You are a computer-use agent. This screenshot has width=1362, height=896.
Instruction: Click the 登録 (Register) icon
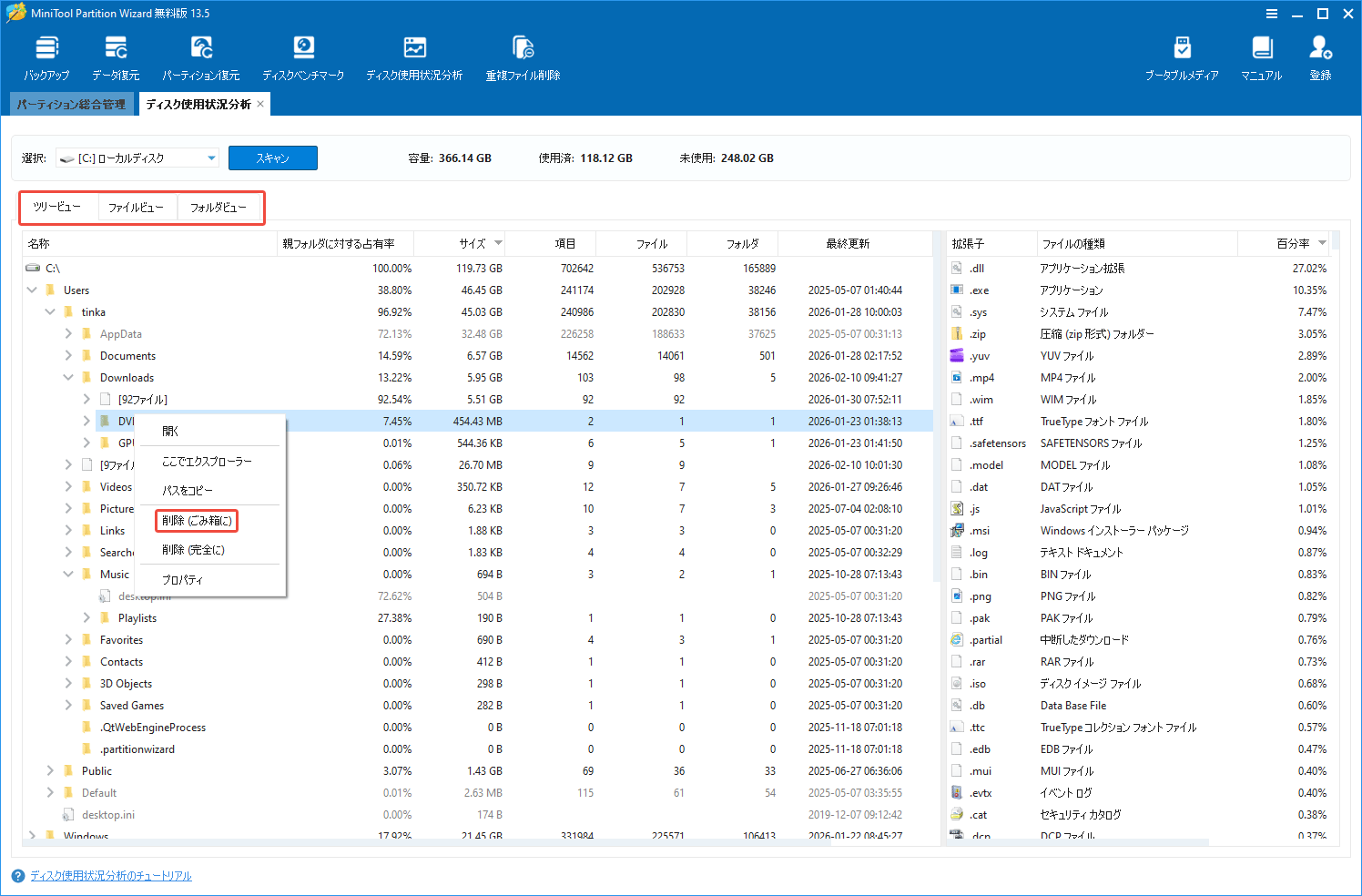pos(1320,56)
